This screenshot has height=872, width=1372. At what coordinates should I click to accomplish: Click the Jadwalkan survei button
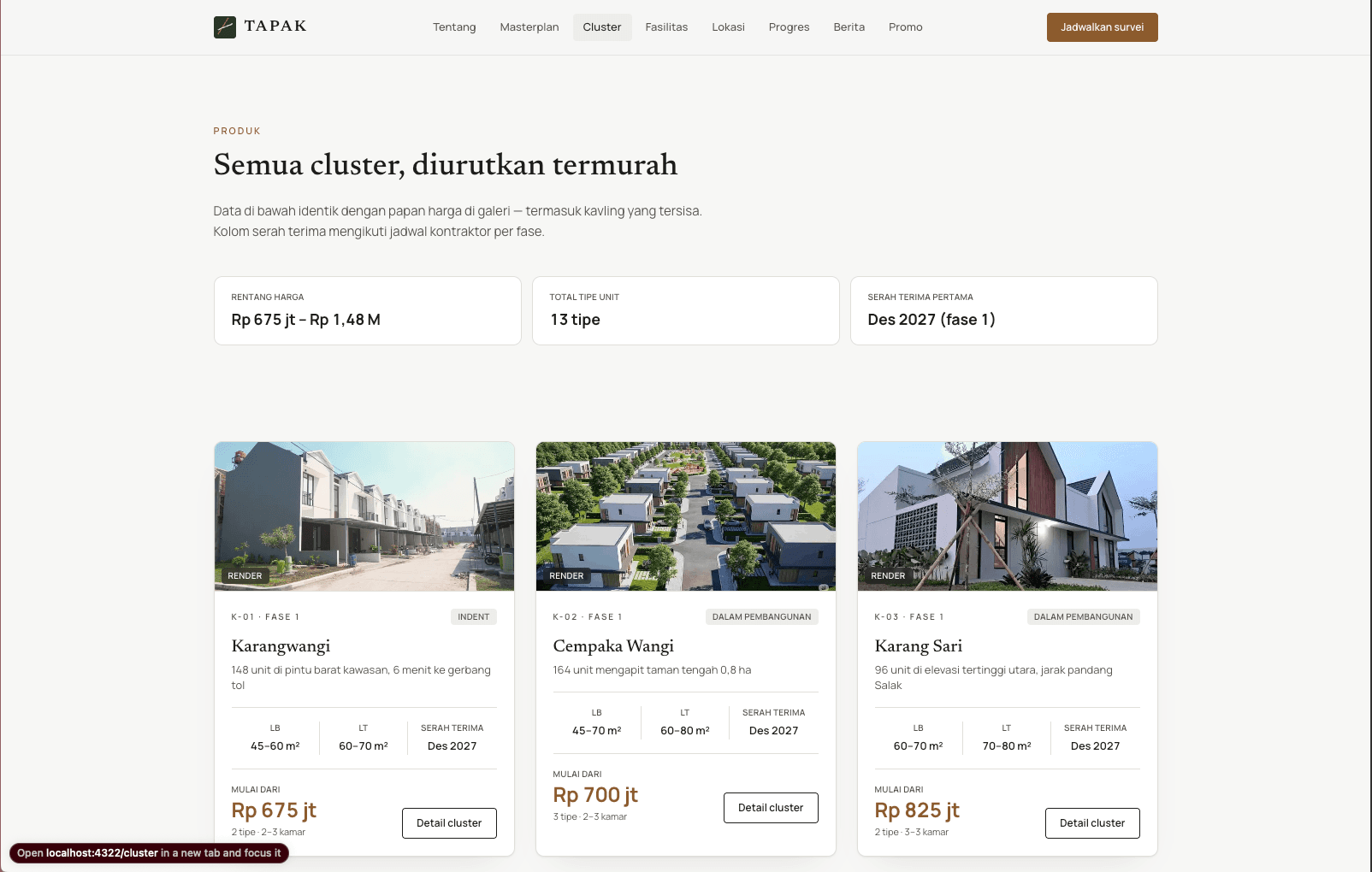point(1102,27)
